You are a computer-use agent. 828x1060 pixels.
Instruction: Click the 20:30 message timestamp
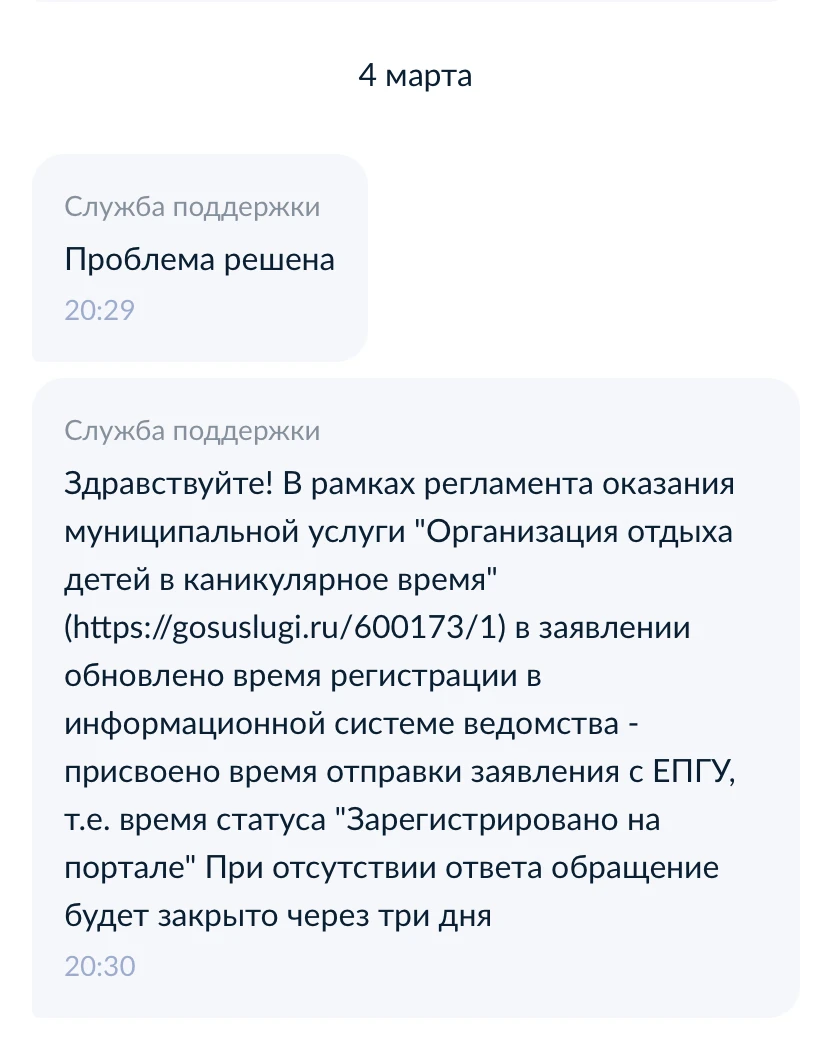click(100, 966)
